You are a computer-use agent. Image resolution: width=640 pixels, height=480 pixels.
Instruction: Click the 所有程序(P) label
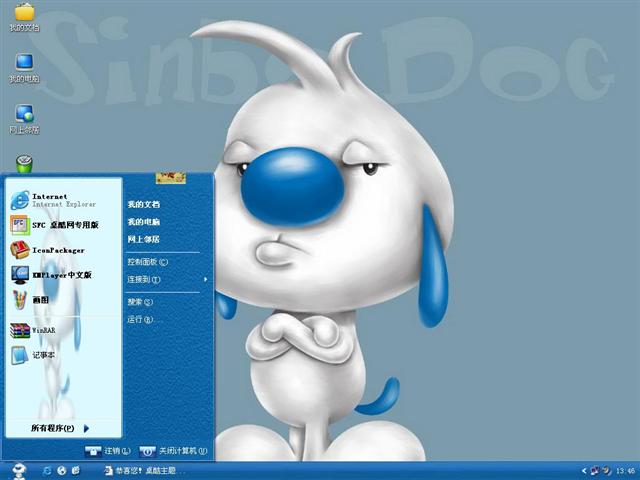53,428
